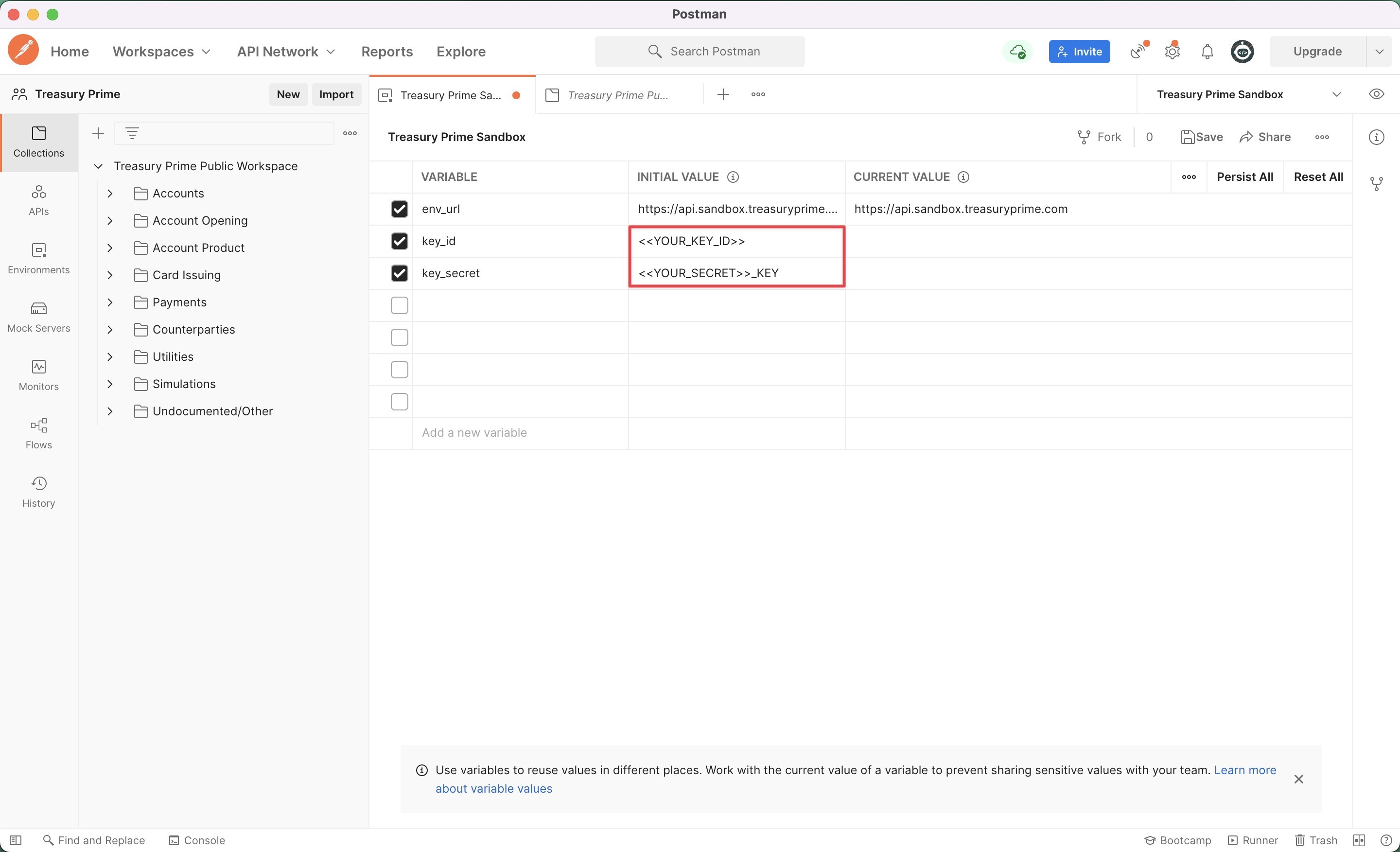This screenshot has height=852, width=1400.
Task: Uncheck the env_url variable checkbox
Action: click(400, 209)
